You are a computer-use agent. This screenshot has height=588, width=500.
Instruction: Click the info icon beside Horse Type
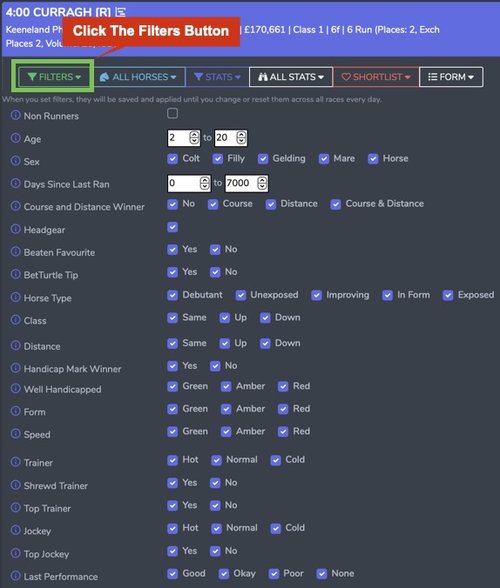(15, 297)
